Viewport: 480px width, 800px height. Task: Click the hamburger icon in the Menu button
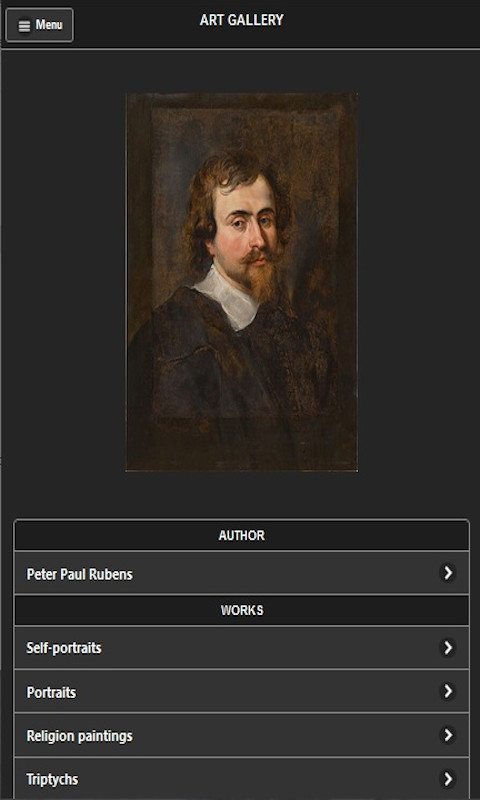24,26
